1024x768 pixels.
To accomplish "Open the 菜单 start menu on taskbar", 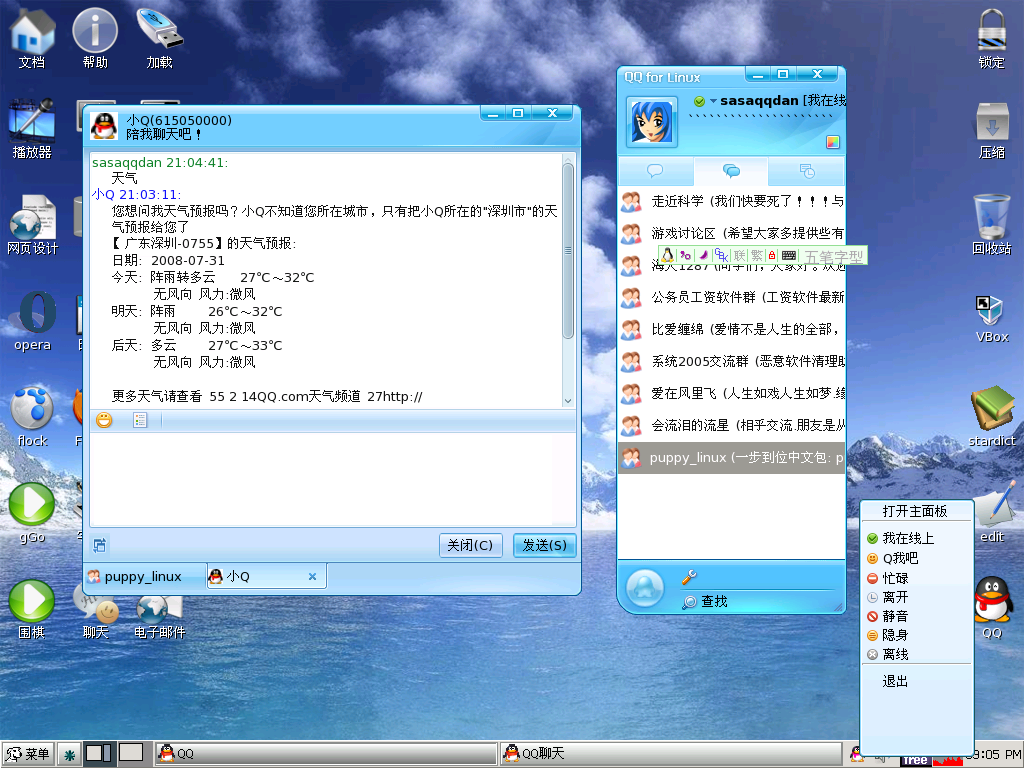I will [x=28, y=753].
